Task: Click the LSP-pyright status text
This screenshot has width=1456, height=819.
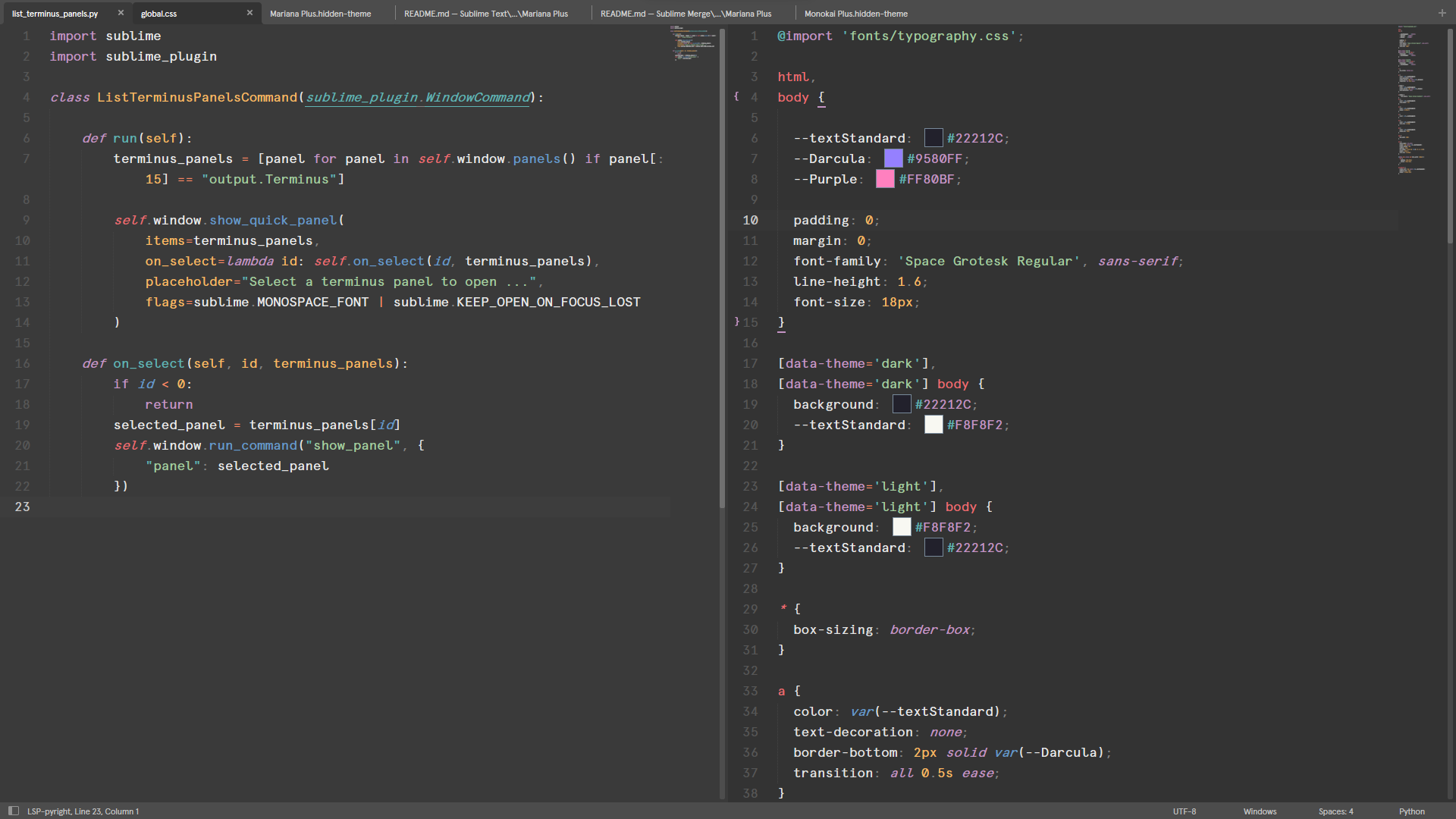Action: (x=50, y=811)
